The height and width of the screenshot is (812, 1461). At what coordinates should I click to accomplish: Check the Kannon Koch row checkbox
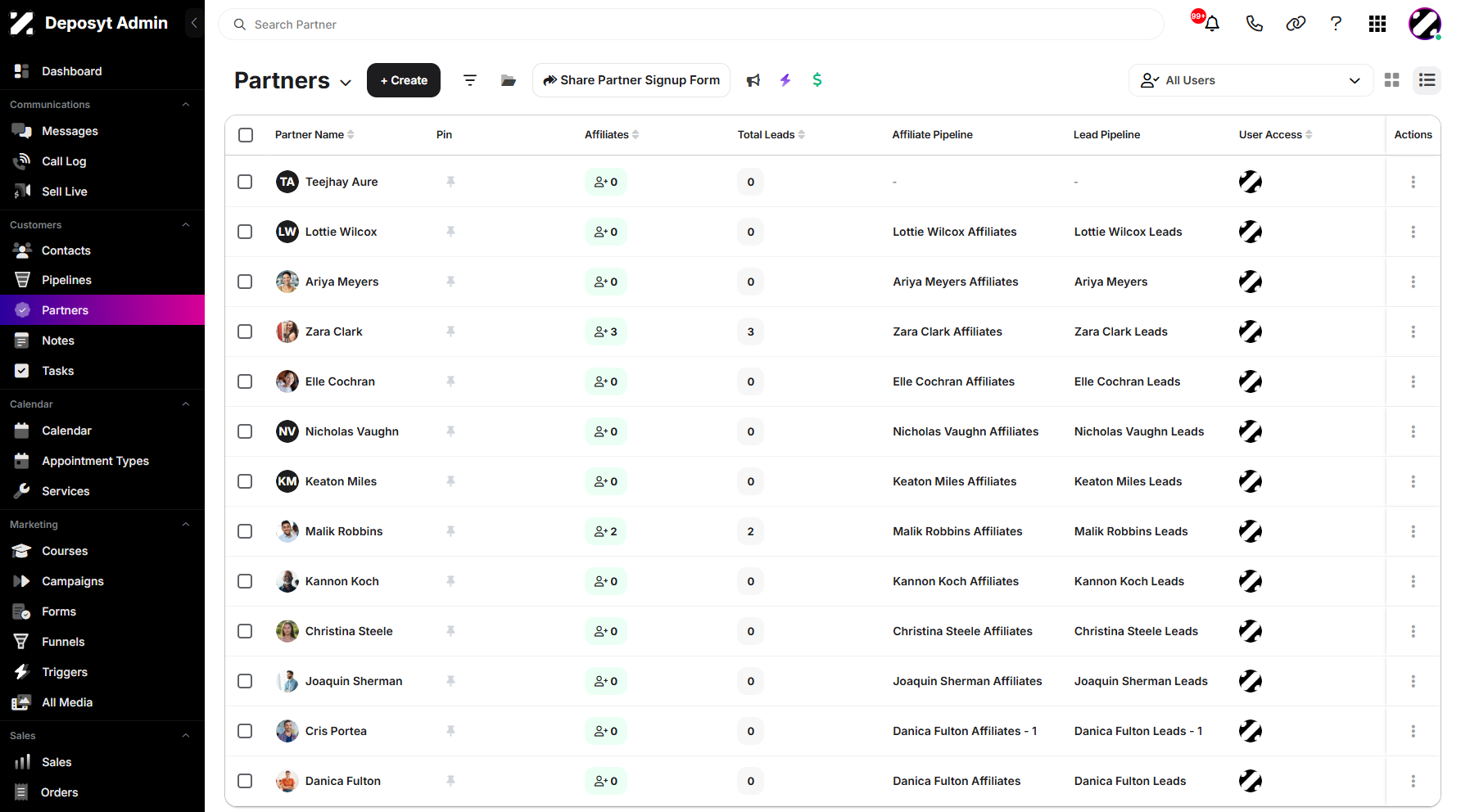pos(245,581)
